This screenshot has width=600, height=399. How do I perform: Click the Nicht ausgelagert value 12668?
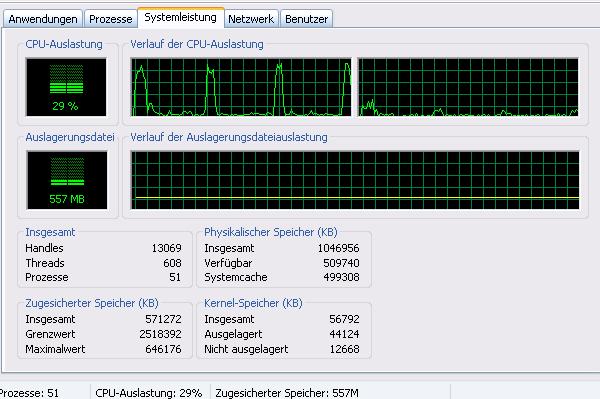click(344, 349)
